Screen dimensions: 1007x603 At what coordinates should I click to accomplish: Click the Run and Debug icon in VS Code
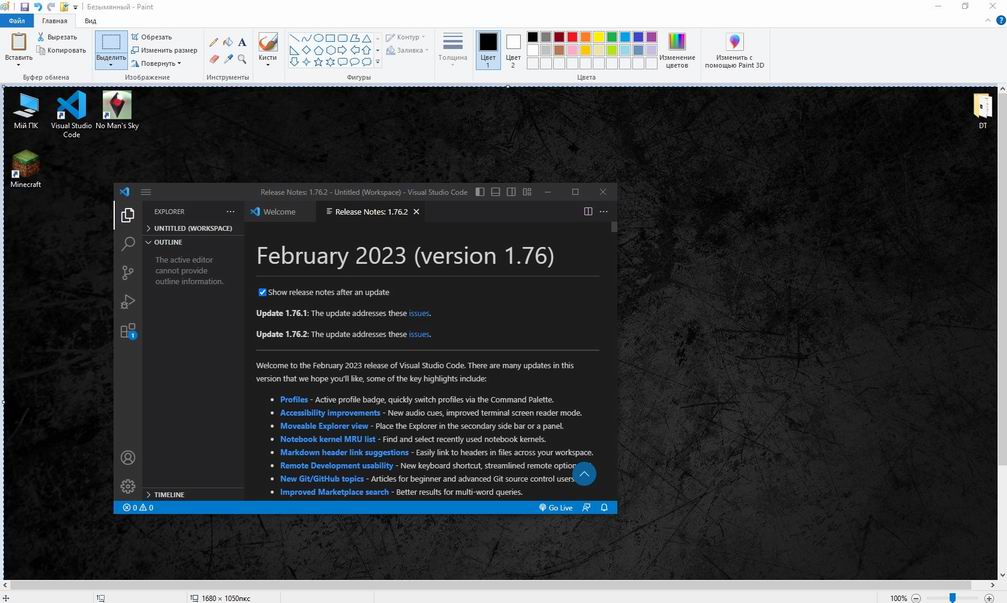point(128,302)
